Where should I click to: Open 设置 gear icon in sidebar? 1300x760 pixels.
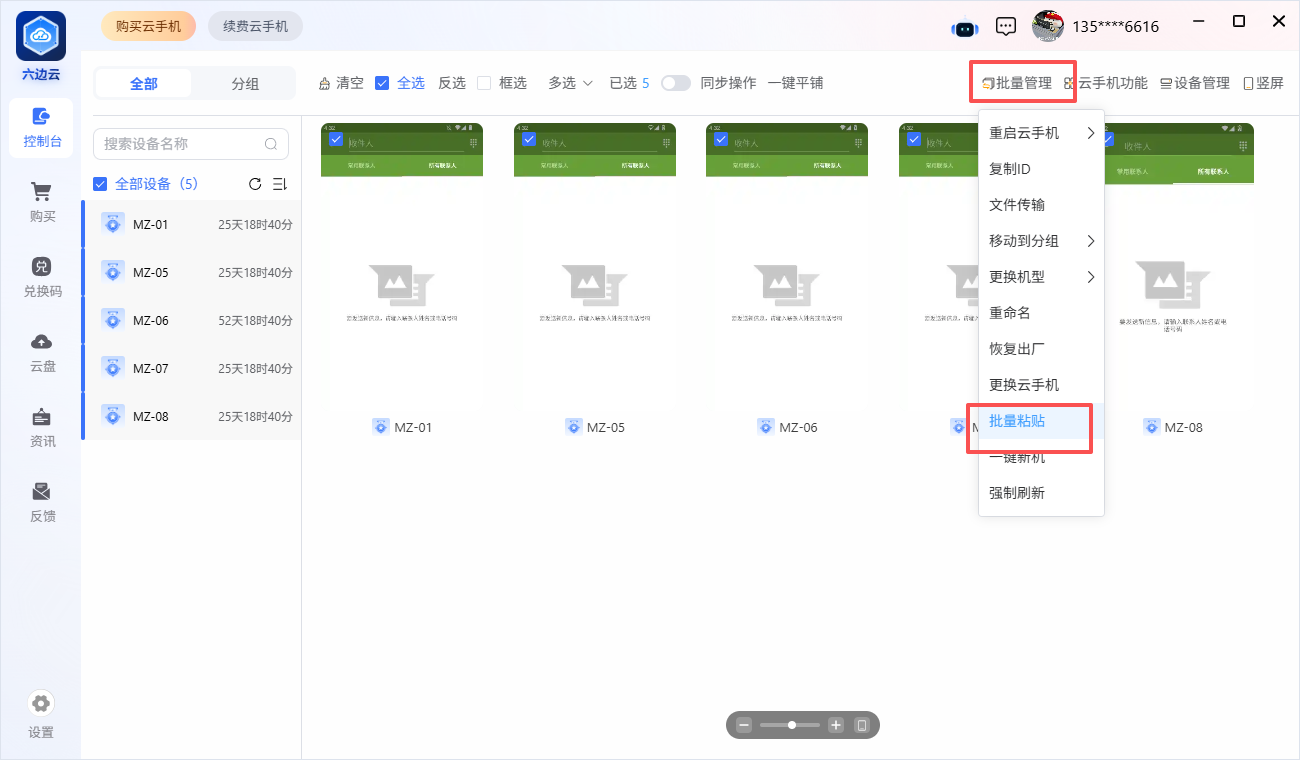click(41, 703)
